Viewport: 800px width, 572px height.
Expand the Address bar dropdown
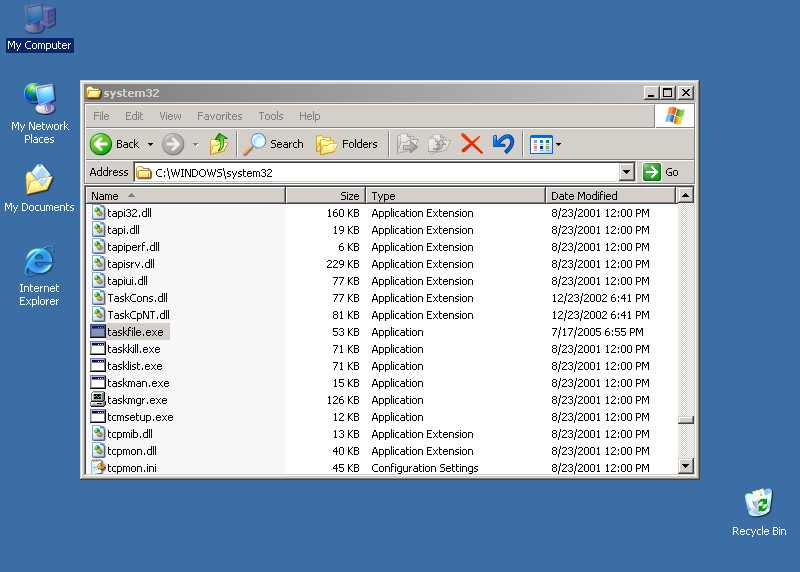click(x=627, y=172)
